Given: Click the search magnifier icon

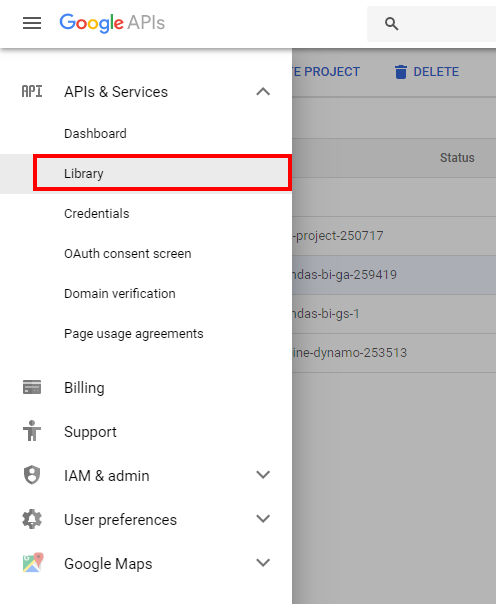Looking at the screenshot, I should click(391, 23).
